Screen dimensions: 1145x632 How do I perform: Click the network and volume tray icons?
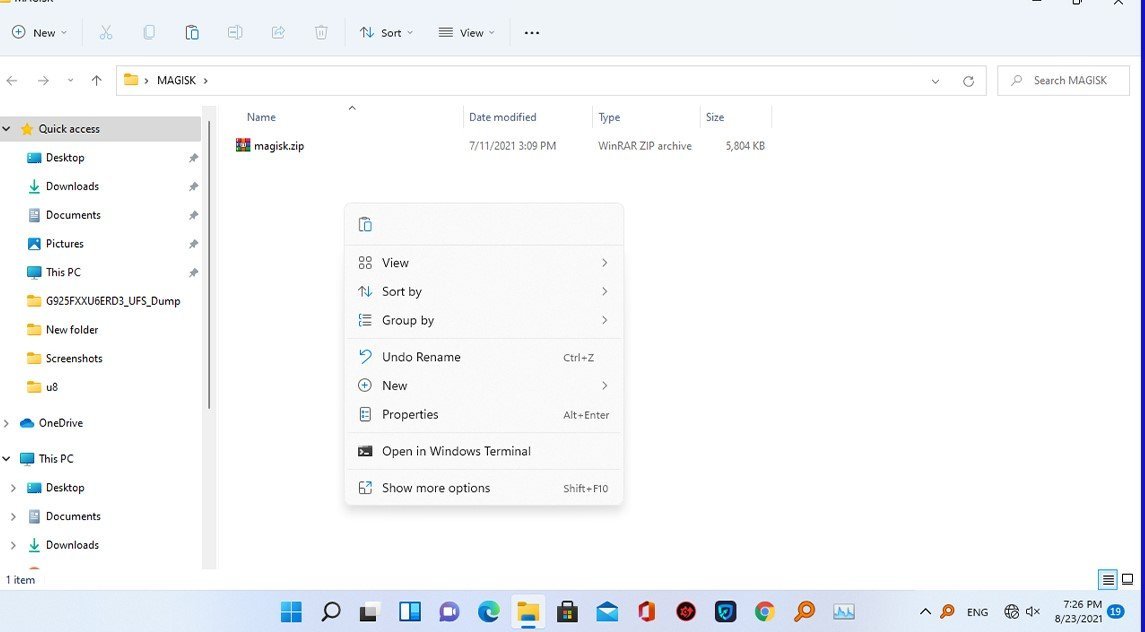coord(1022,612)
